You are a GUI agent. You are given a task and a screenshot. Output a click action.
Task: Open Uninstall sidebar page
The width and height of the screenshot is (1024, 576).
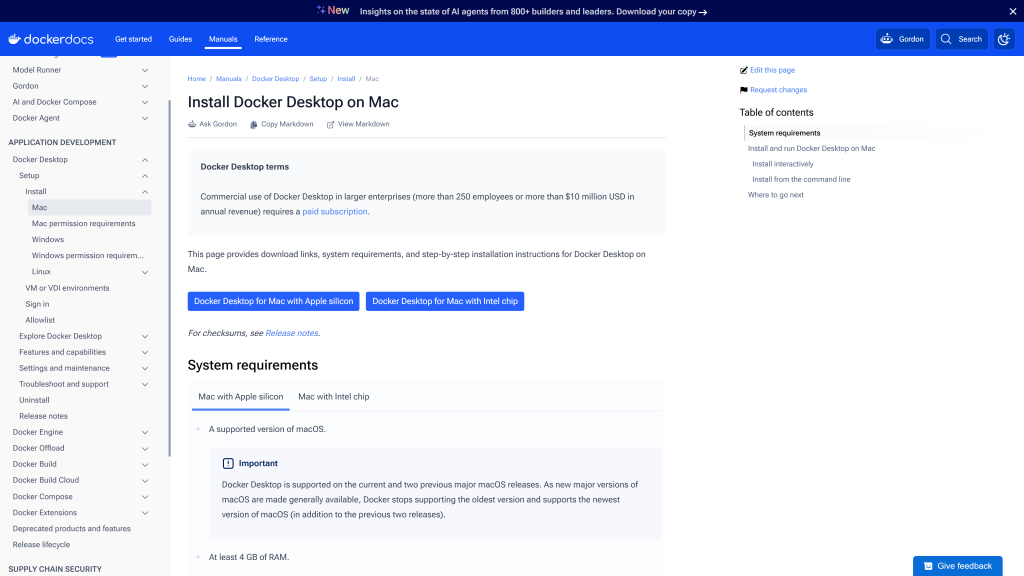click(34, 400)
